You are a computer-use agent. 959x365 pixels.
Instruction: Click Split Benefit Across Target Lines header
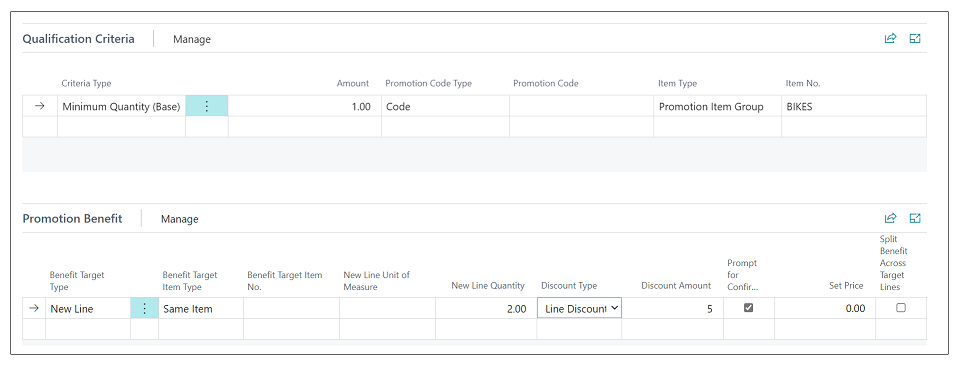coord(894,263)
